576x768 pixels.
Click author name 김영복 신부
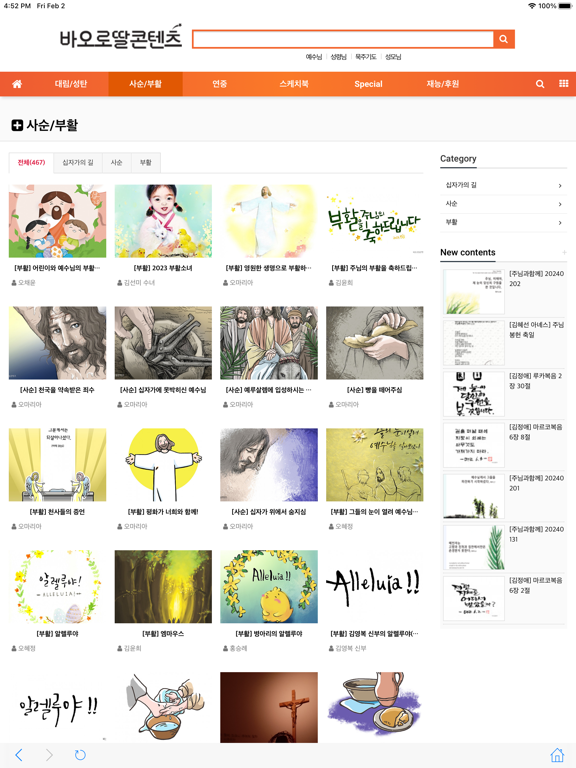pyautogui.click(x=351, y=648)
